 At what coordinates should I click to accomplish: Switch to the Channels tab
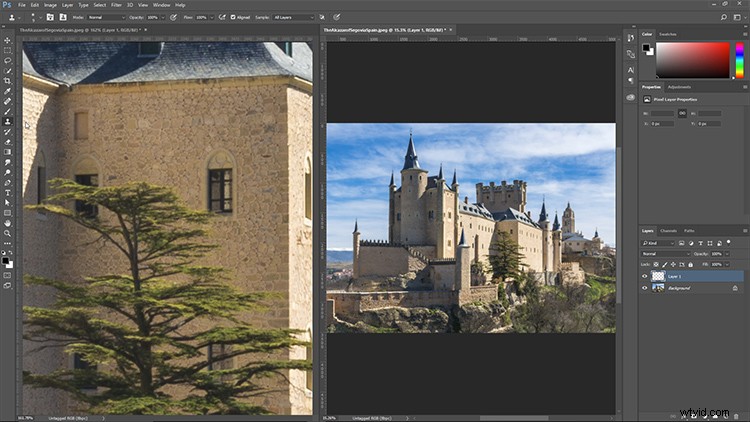click(668, 231)
